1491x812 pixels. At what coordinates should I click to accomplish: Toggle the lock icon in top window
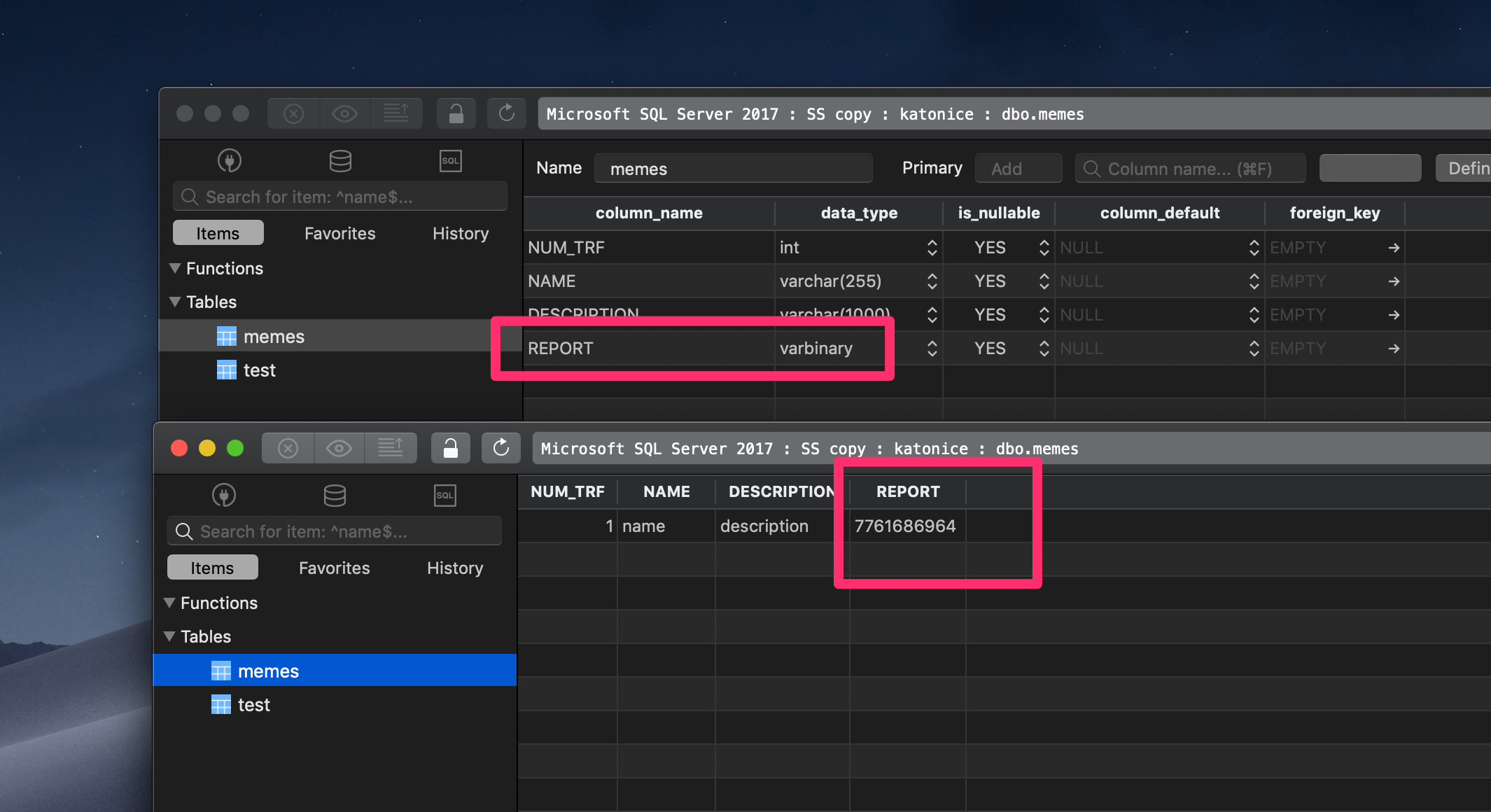point(456,113)
